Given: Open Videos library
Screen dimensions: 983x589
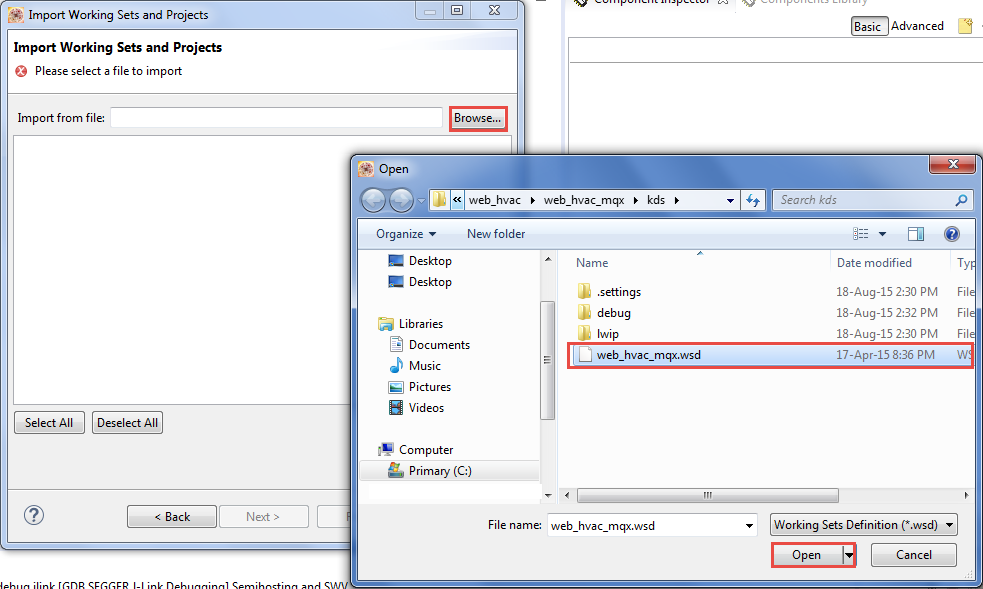Looking at the screenshot, I should [x=426, y=408].
